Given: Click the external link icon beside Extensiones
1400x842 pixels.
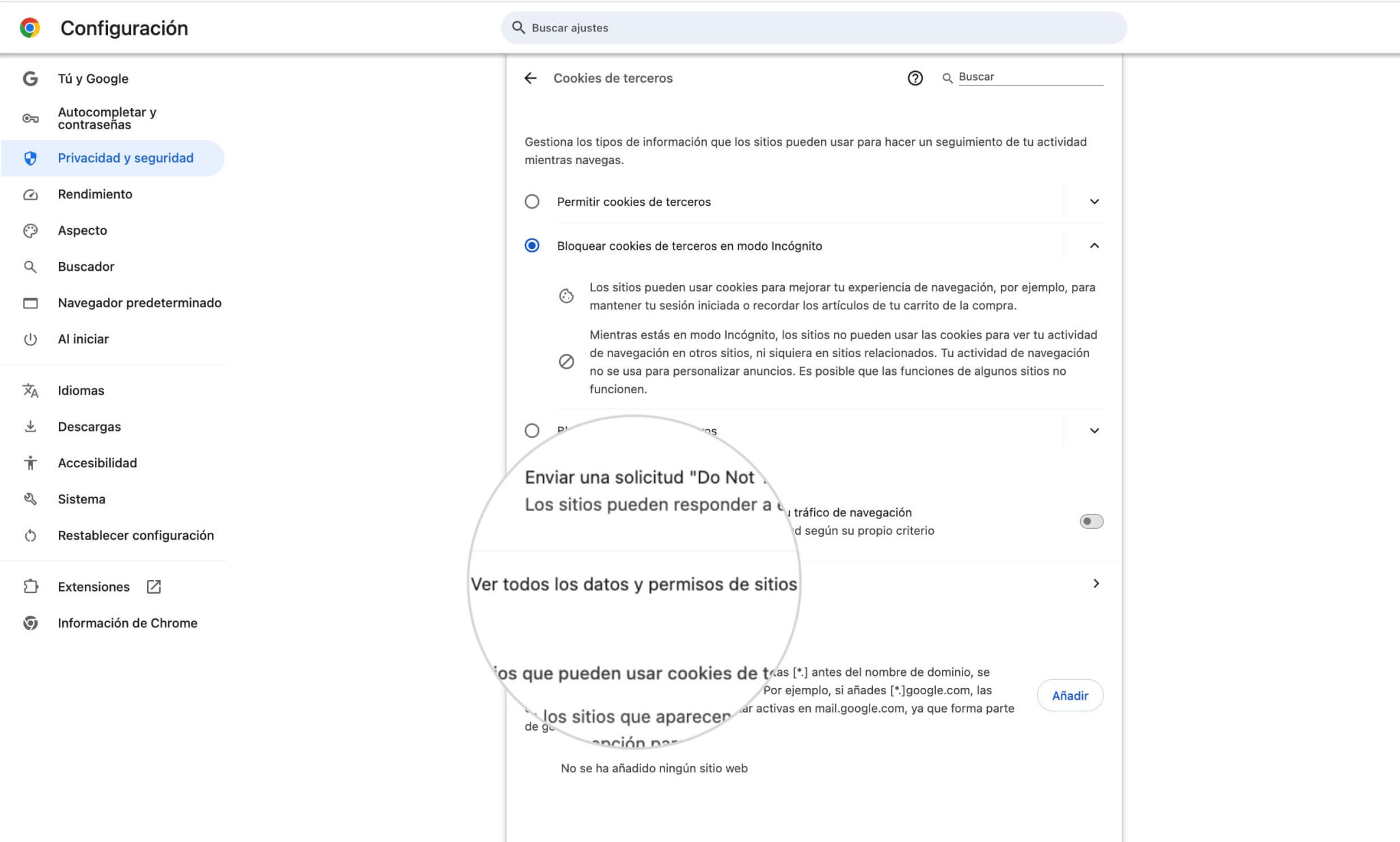Looking at the screenshot, I should (x=154, y=587).
